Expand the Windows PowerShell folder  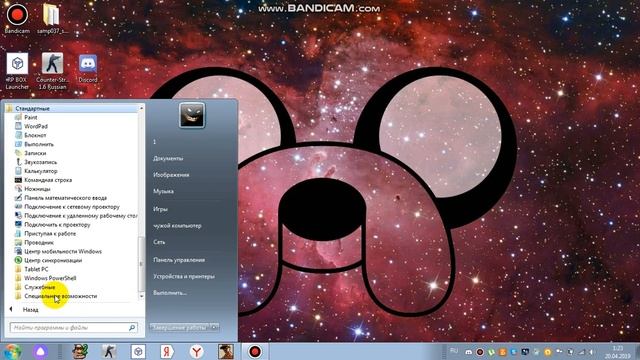click(50, 278)
